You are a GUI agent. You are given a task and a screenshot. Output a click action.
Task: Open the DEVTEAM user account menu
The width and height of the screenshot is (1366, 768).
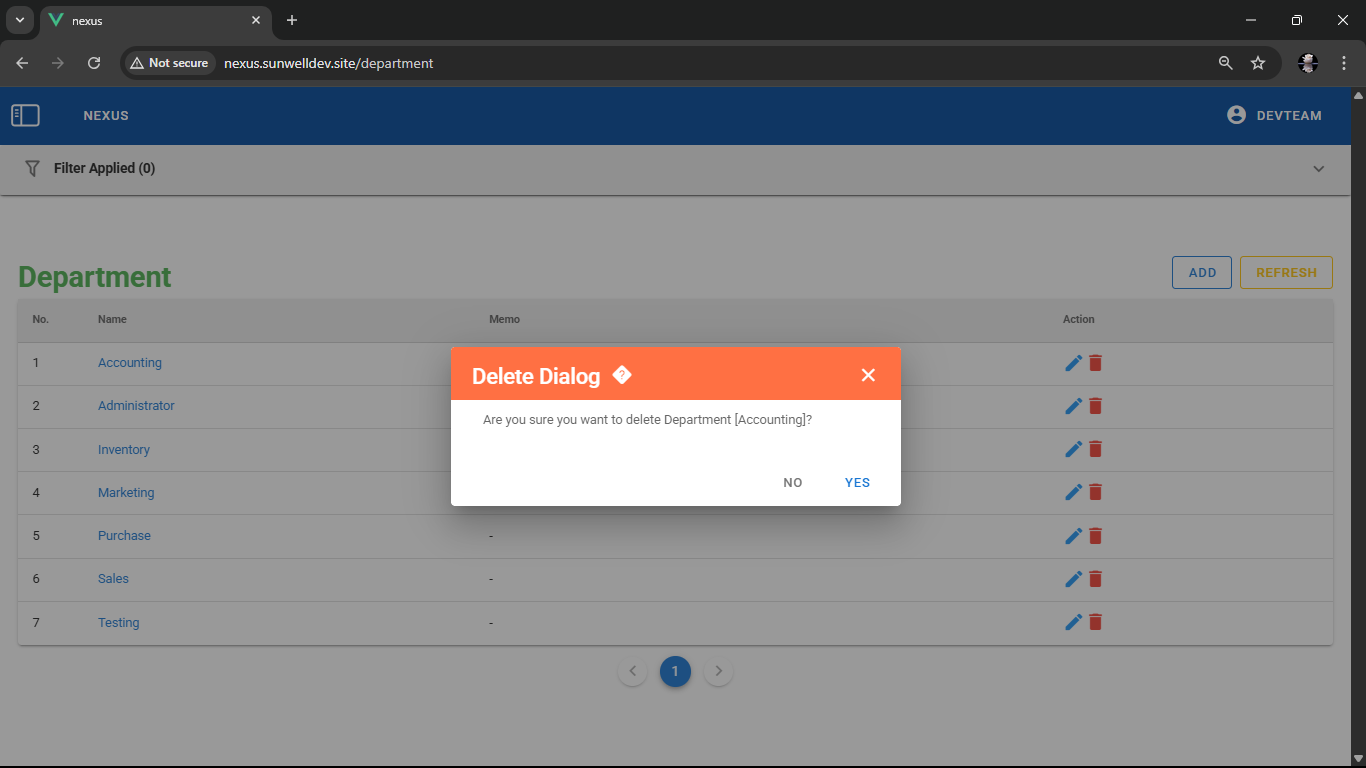click(x=1274, y=116)
